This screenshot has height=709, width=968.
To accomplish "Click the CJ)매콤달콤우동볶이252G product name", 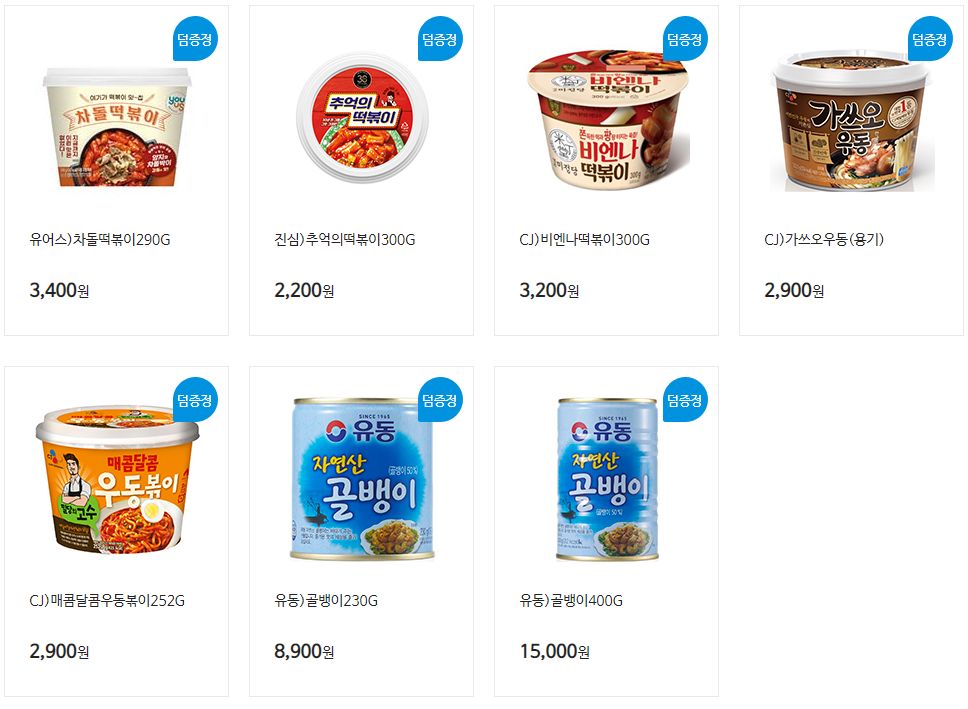I will click(107, 600).
